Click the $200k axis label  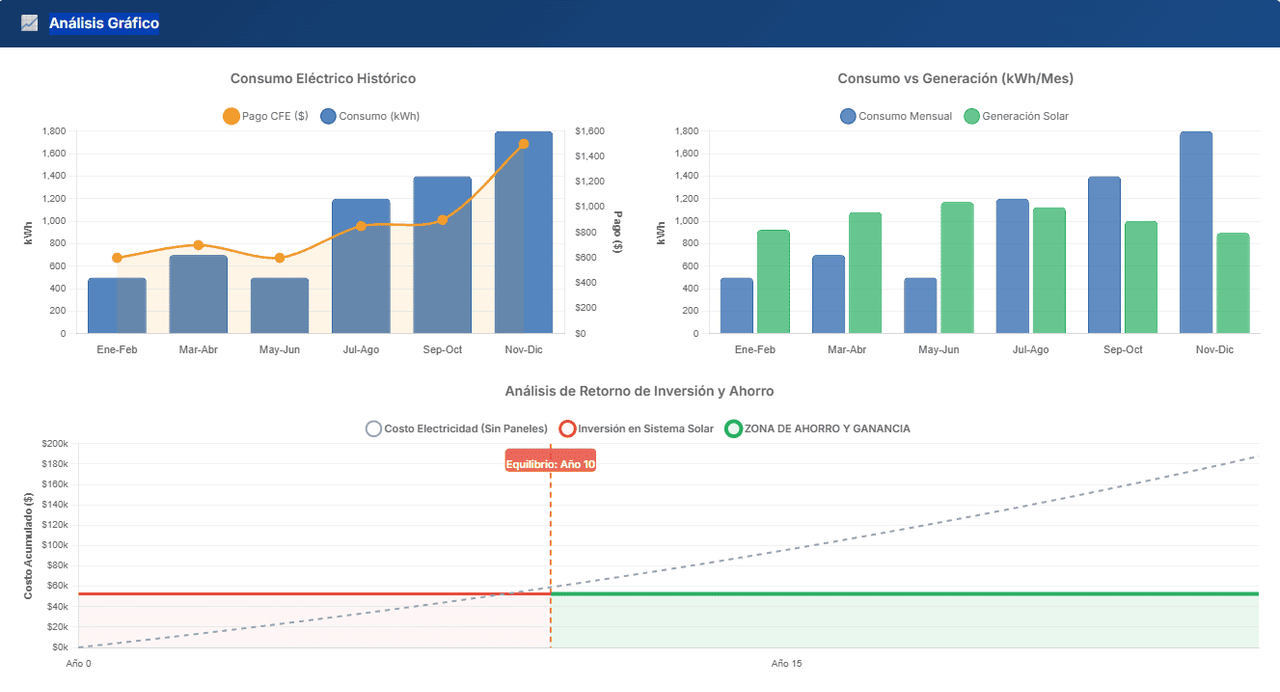[x=54, y=443]
